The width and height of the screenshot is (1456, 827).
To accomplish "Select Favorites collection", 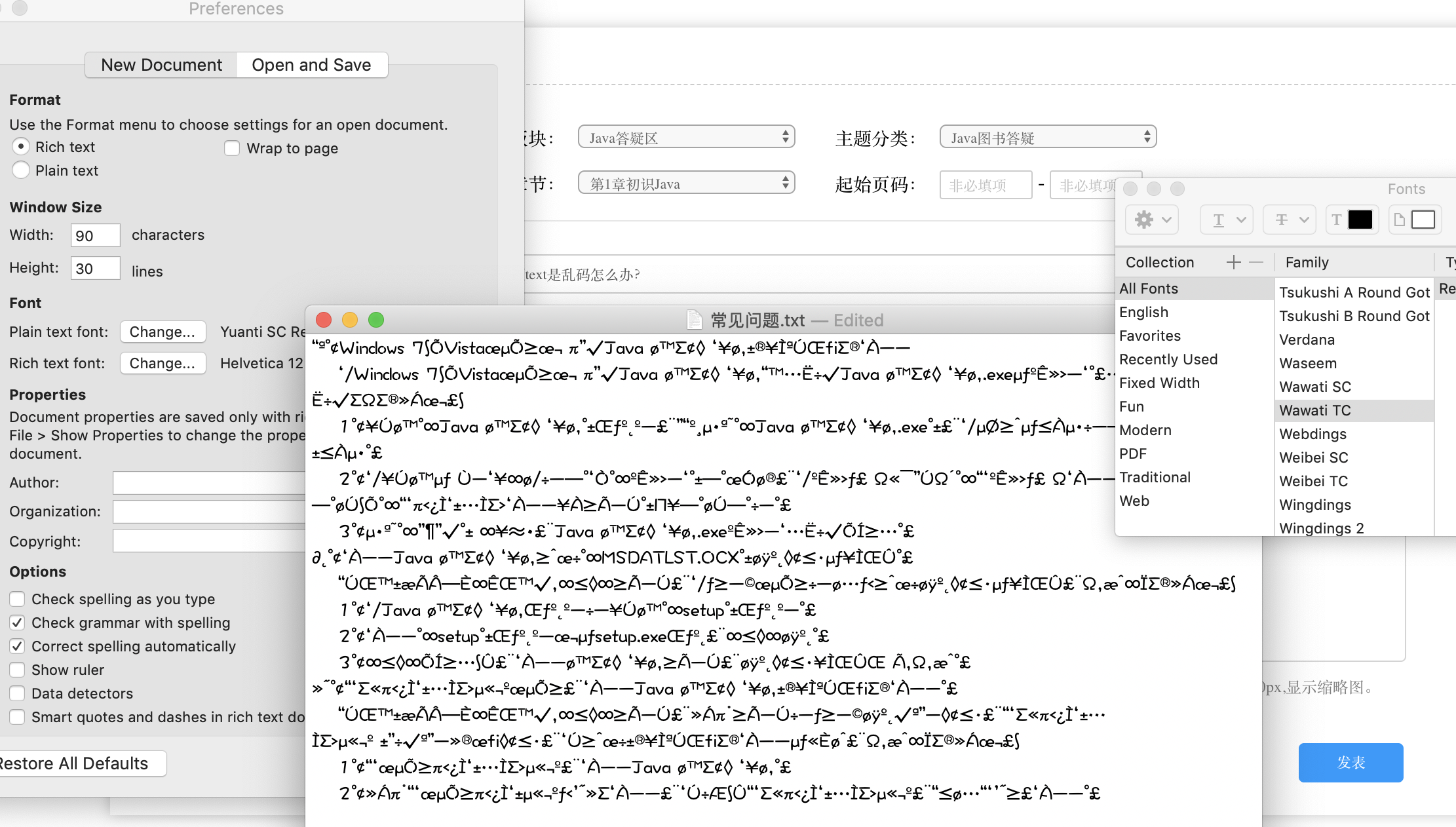I will coord(1194,336).
